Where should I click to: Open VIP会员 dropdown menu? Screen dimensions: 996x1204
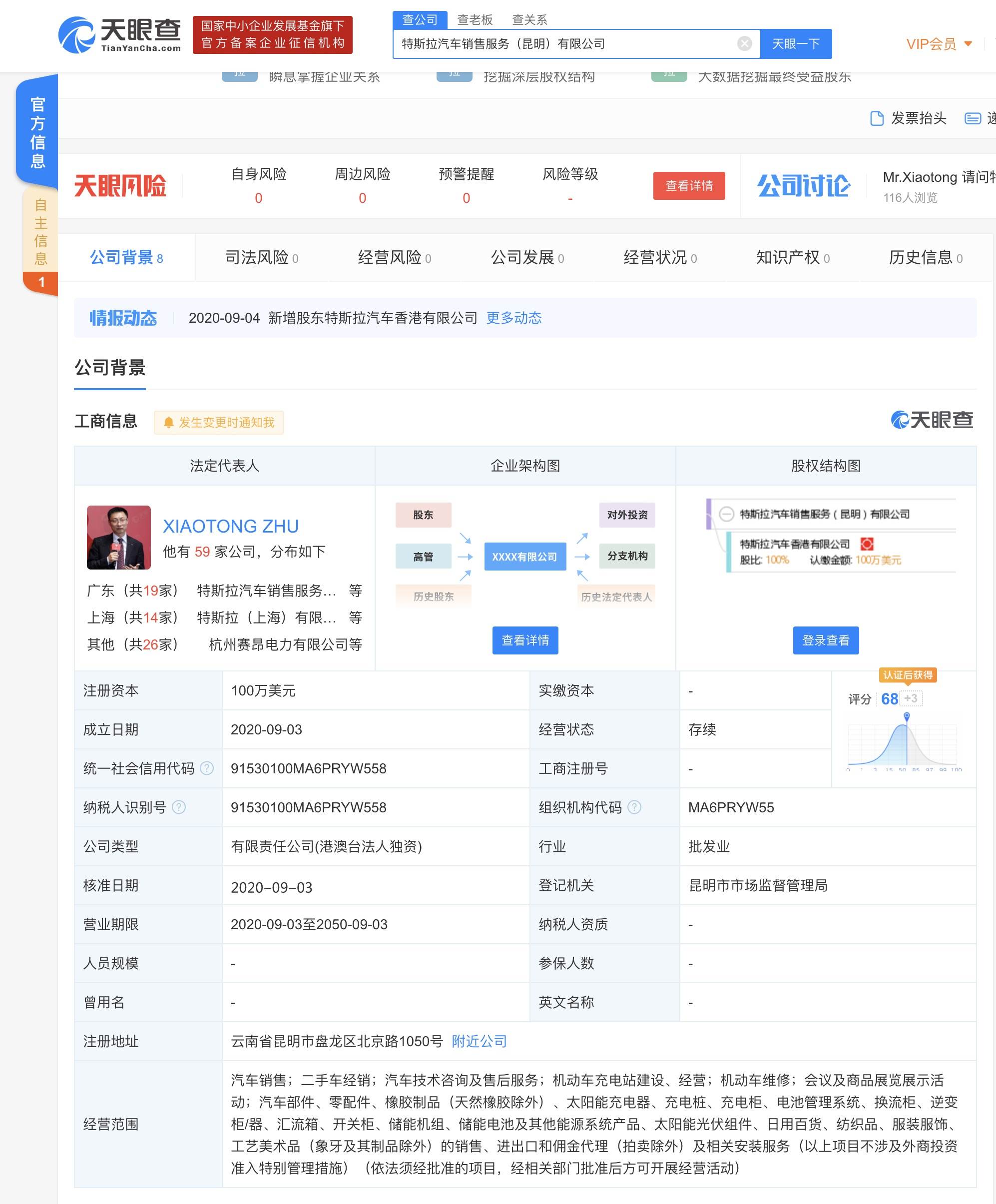[x=939, y=43]
